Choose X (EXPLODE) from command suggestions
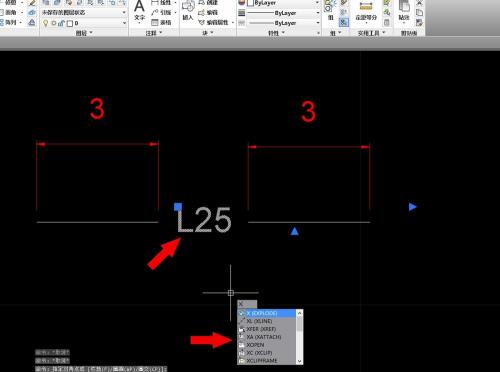This screenshot has width=500, height=372. [x=266, y=313]
